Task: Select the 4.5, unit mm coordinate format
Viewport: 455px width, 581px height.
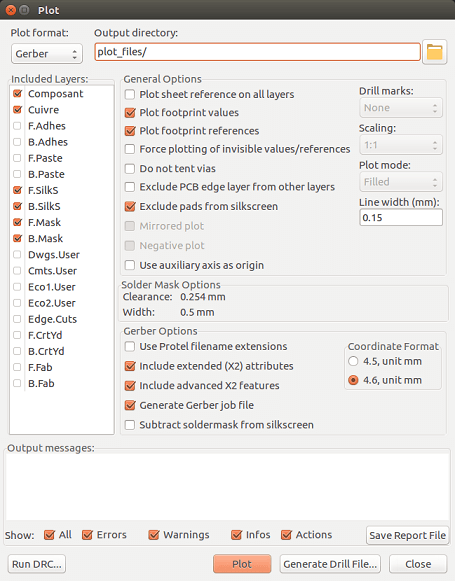Action: [x=353, y=361]
